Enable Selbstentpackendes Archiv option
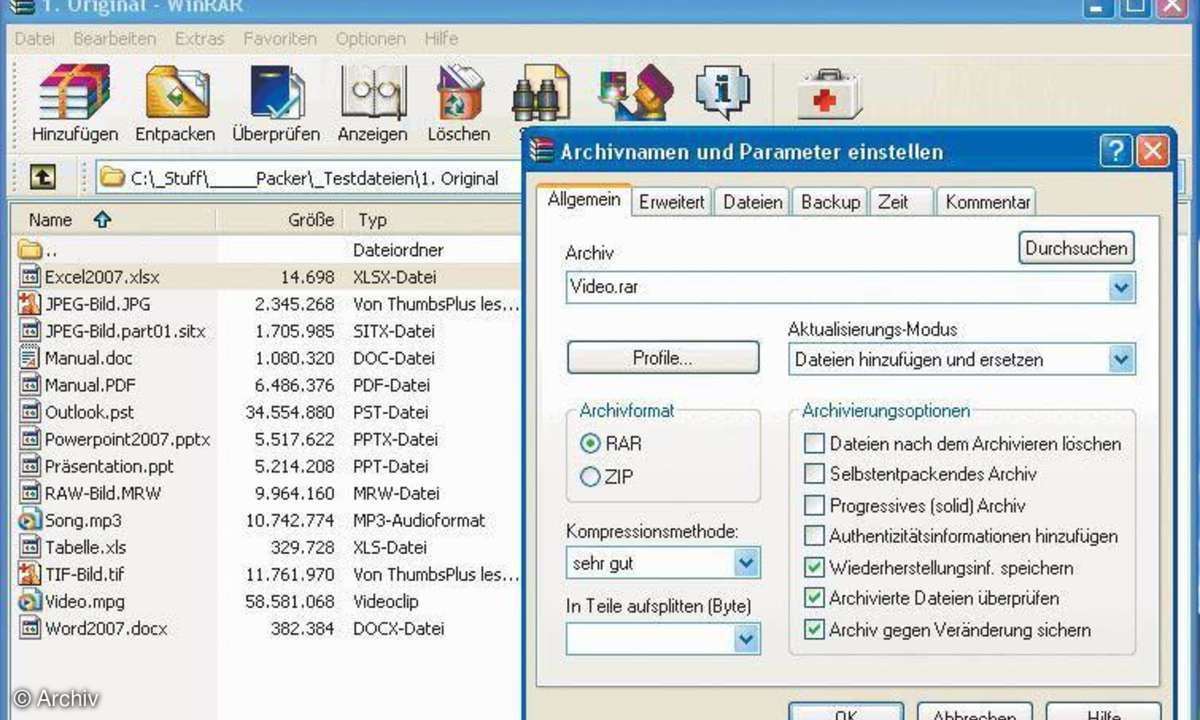Image resolution: width=1200 pixels, height=720 pixels. (815, 474)
